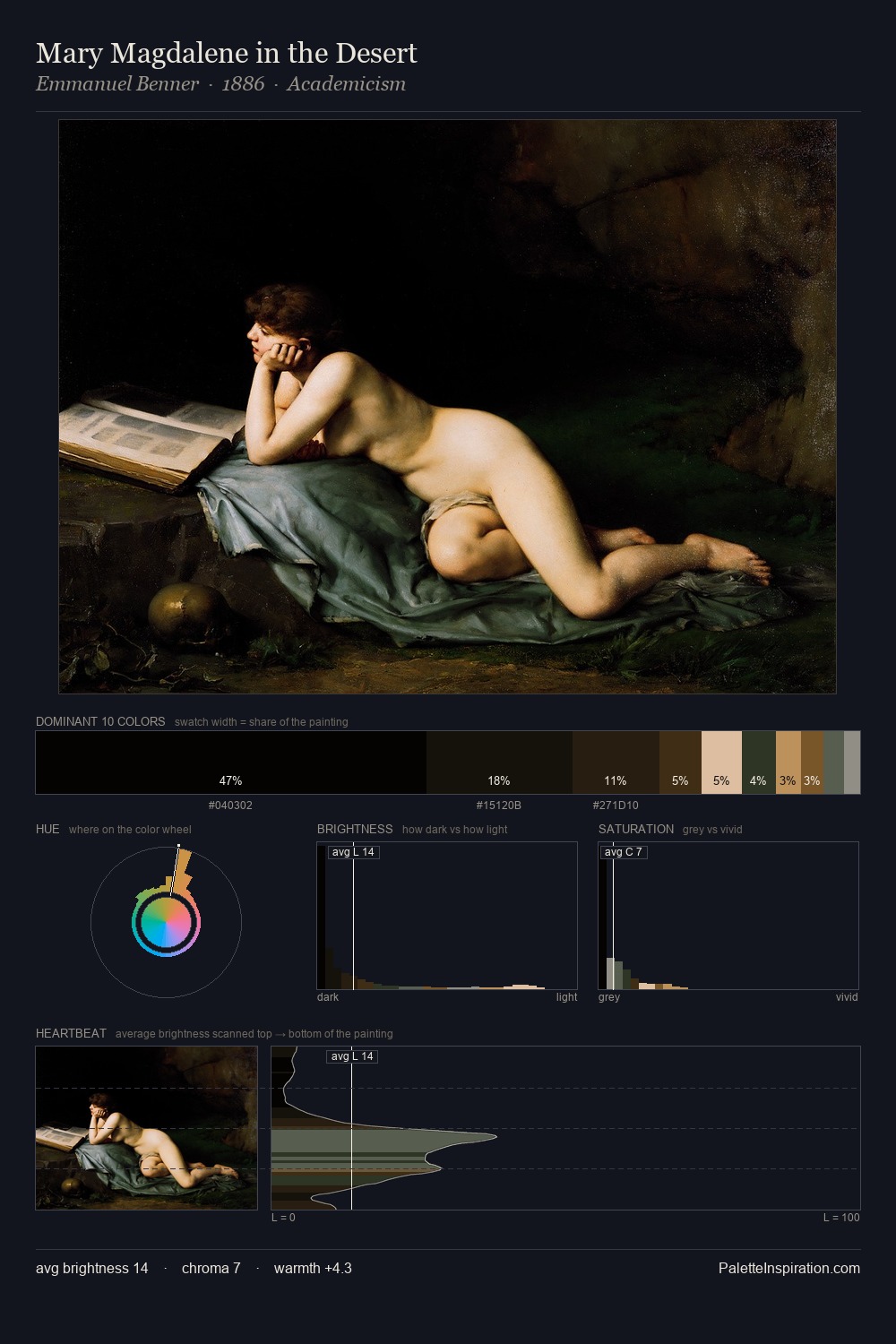Choose the 11% dark brown swatch
Viewport: 896px width, 1344px height.
click(x=616, y=762)
